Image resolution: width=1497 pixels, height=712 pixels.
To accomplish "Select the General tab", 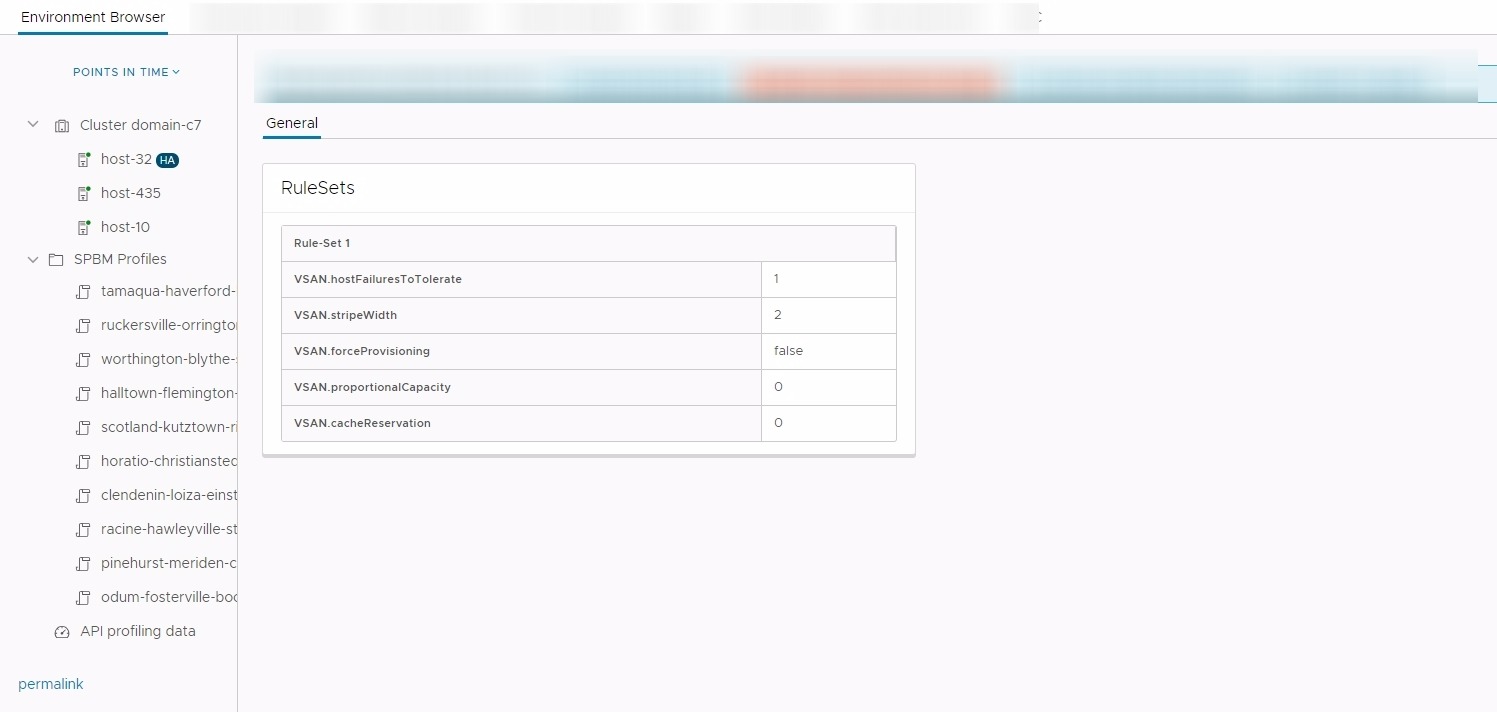I will coord(292,123).
